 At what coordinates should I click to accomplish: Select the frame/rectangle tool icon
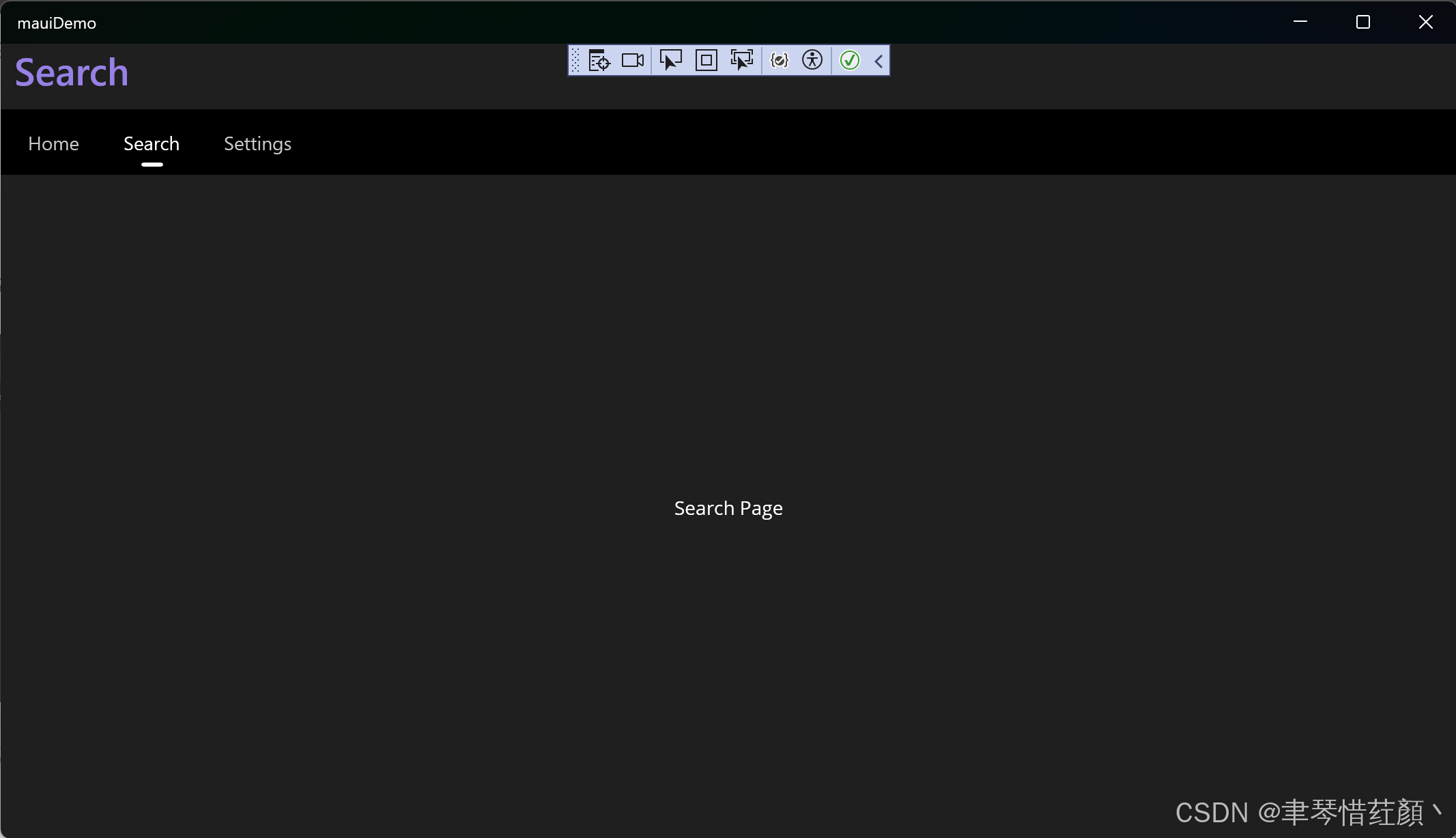(x=706, y=60)
